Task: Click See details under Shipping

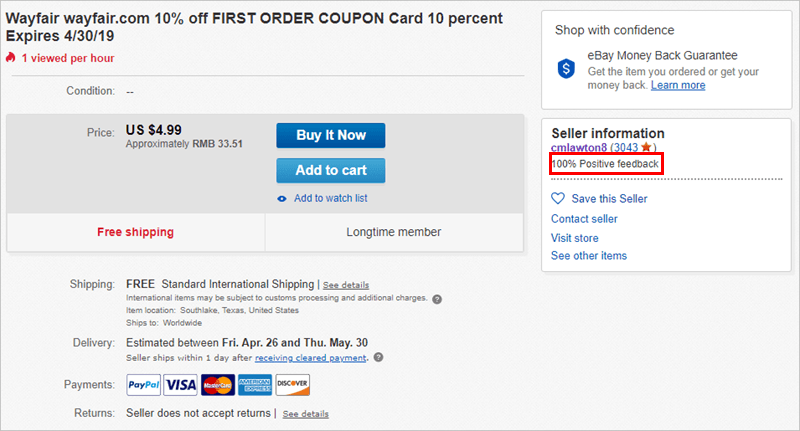Action: (x=346, y=285)
